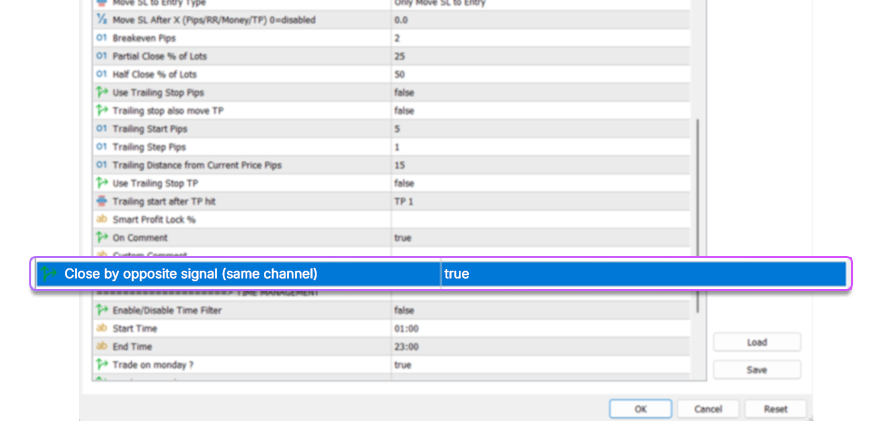Screen dimensions: 890x430
Task: Edit the End Time value field 23:00
Action: pyautogui.click(x=540, y=347)
